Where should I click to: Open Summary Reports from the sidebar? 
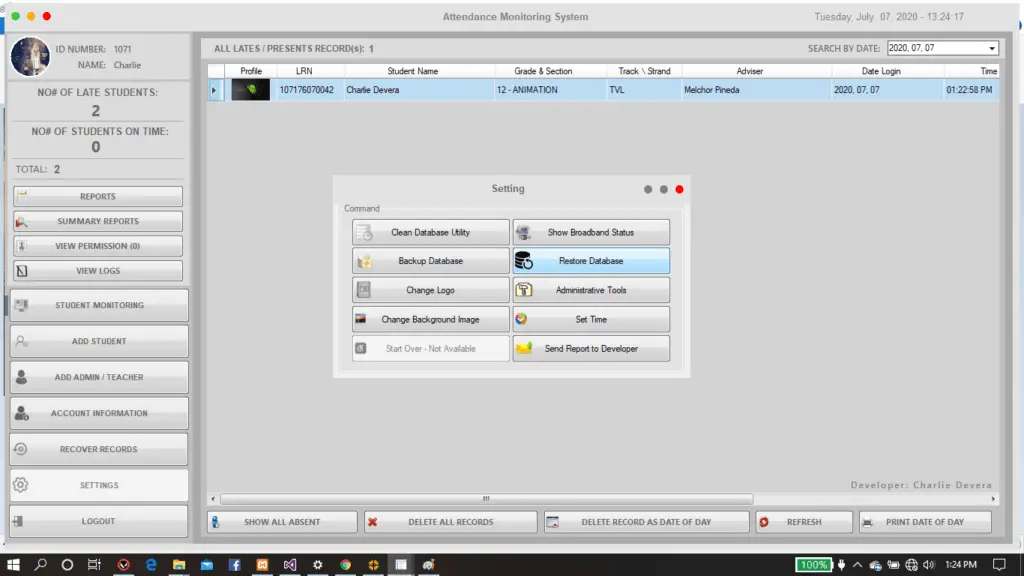click(x=97, y=220)
